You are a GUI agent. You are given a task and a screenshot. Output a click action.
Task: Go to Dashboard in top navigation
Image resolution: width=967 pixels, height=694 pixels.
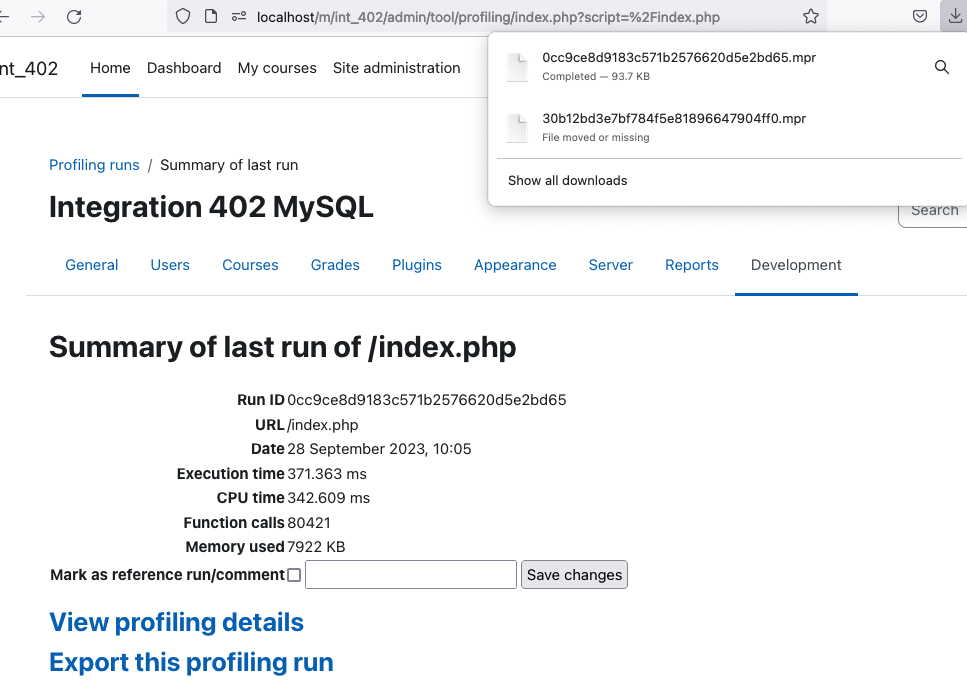point(184,68)
